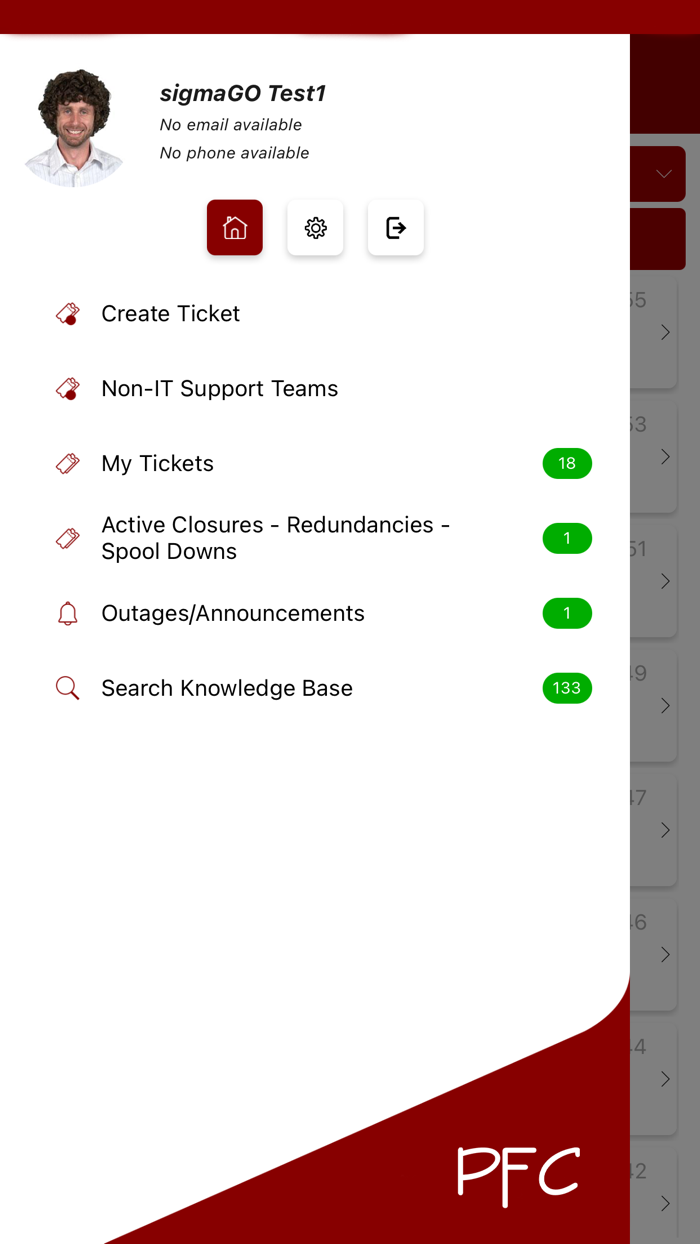The width and height of the screenshot is (700, 1244).
Task: Tap the green 133 Knowledge Base badge
Action: 567,688
